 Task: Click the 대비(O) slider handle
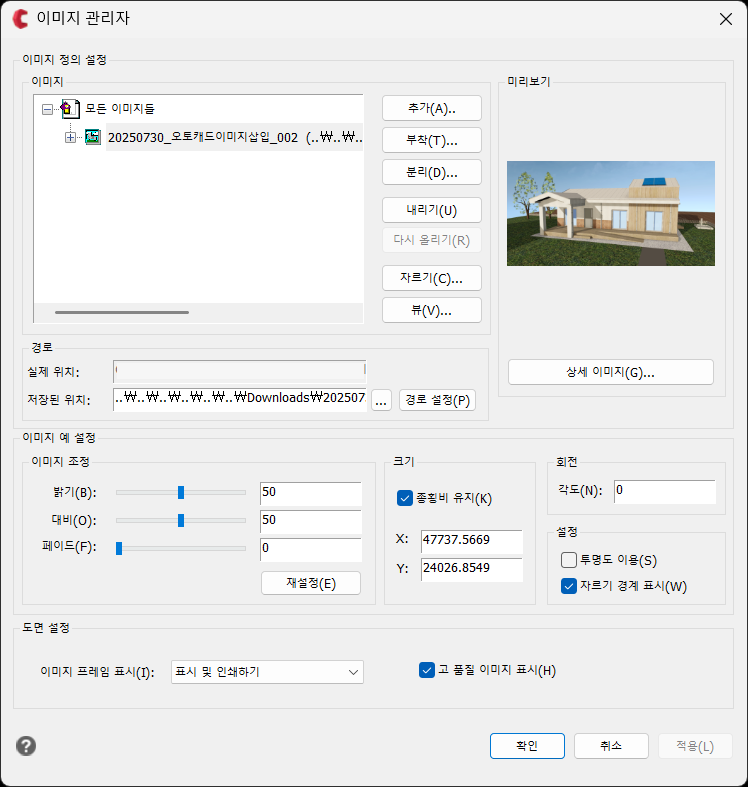click(181, 520)
